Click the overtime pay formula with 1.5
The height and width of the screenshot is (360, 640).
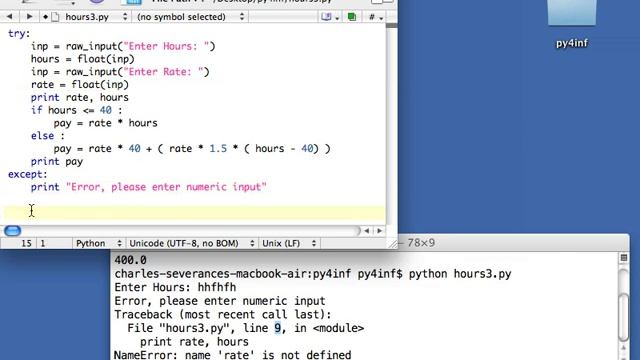(x=192, y=149)
